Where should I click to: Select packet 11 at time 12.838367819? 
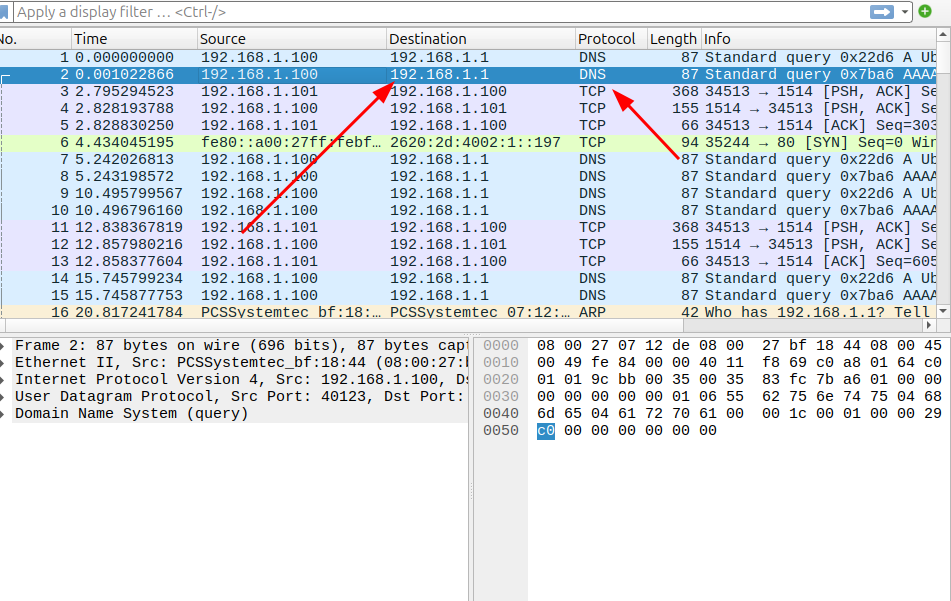point(468,227)
